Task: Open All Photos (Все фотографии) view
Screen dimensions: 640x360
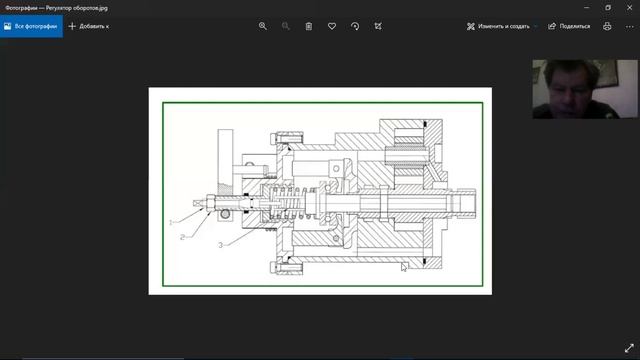Action: (x=31, y=26)
